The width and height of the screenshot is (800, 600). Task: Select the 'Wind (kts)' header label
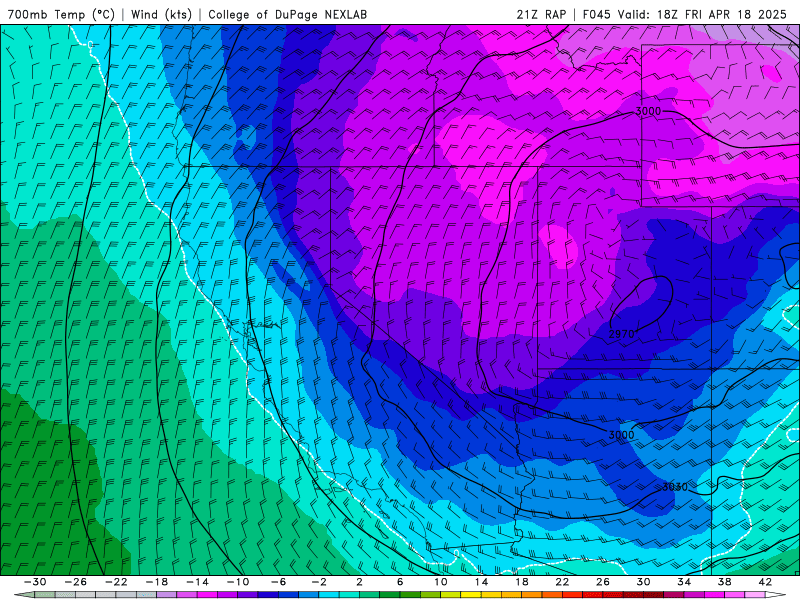(161, 14)
